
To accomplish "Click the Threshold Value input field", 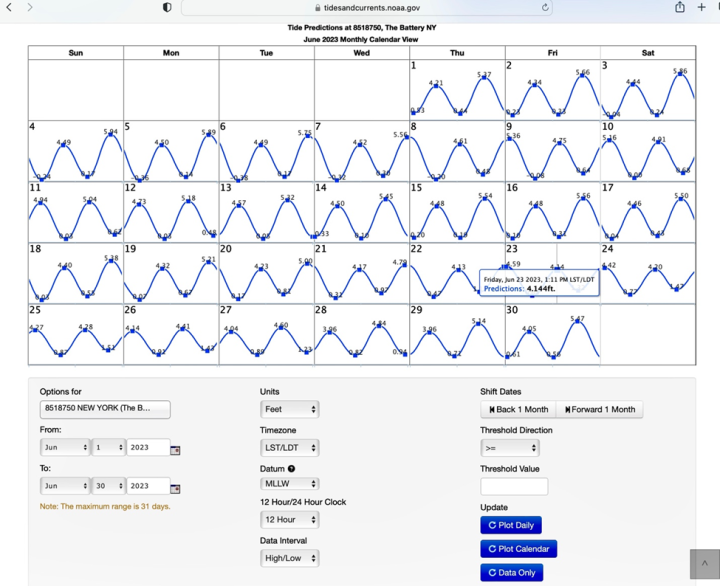I will click(x=514, y=486).
